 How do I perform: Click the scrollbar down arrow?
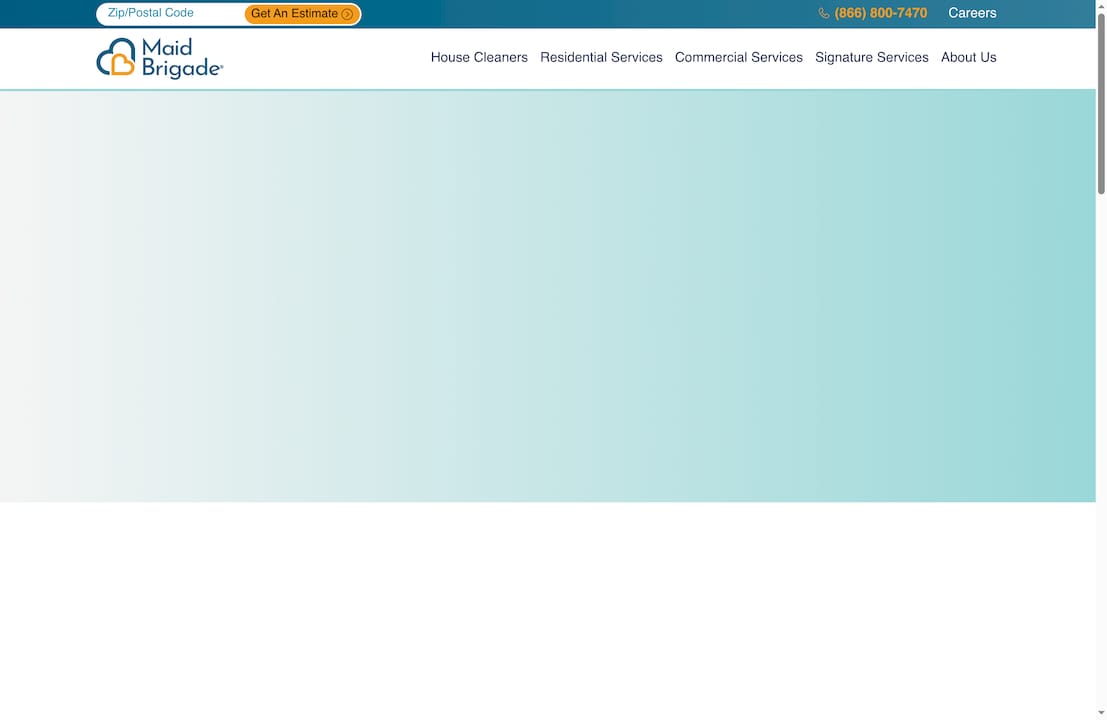click(x=1101, y=714)
